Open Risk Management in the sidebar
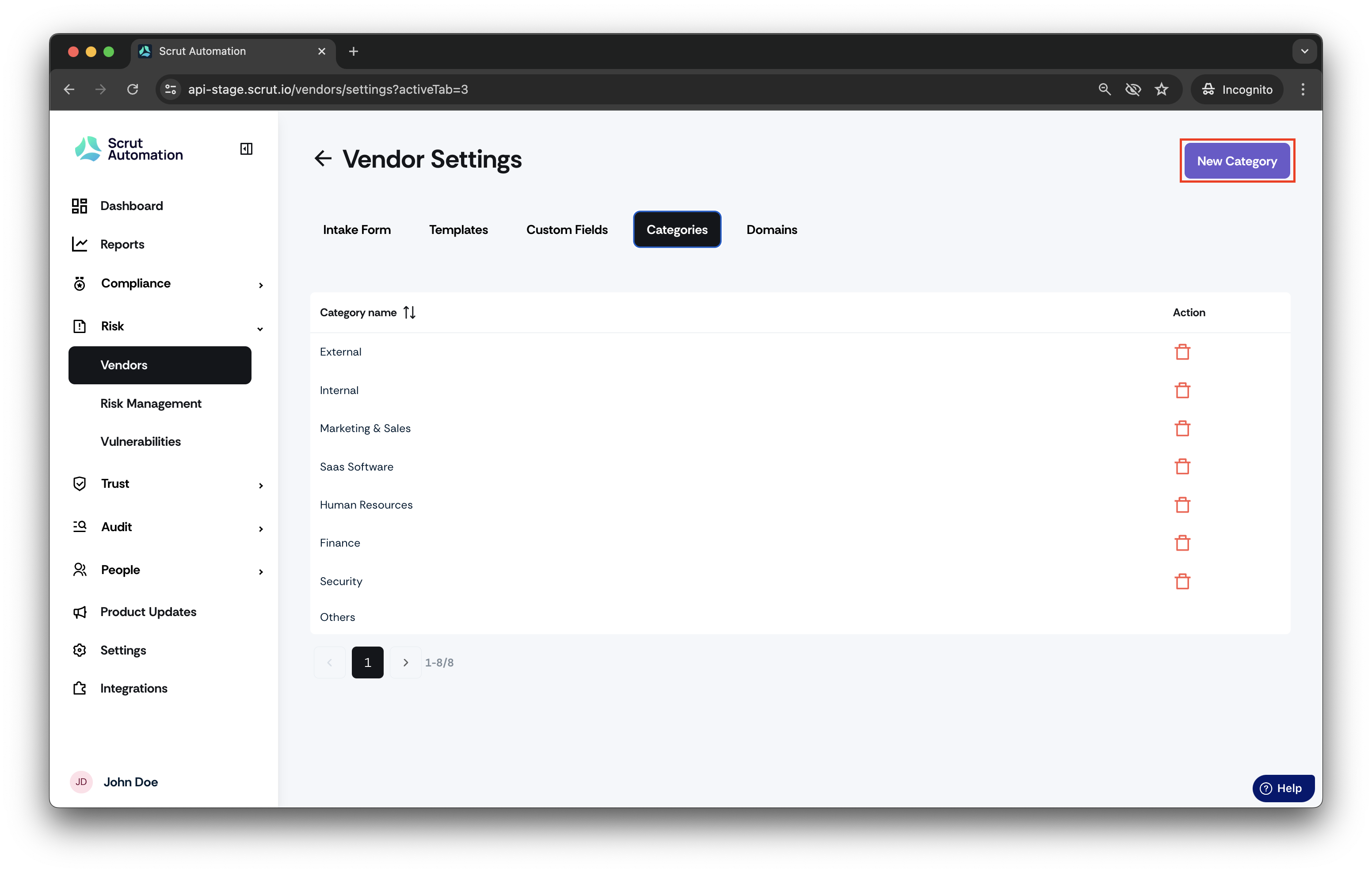 (151, 403)
